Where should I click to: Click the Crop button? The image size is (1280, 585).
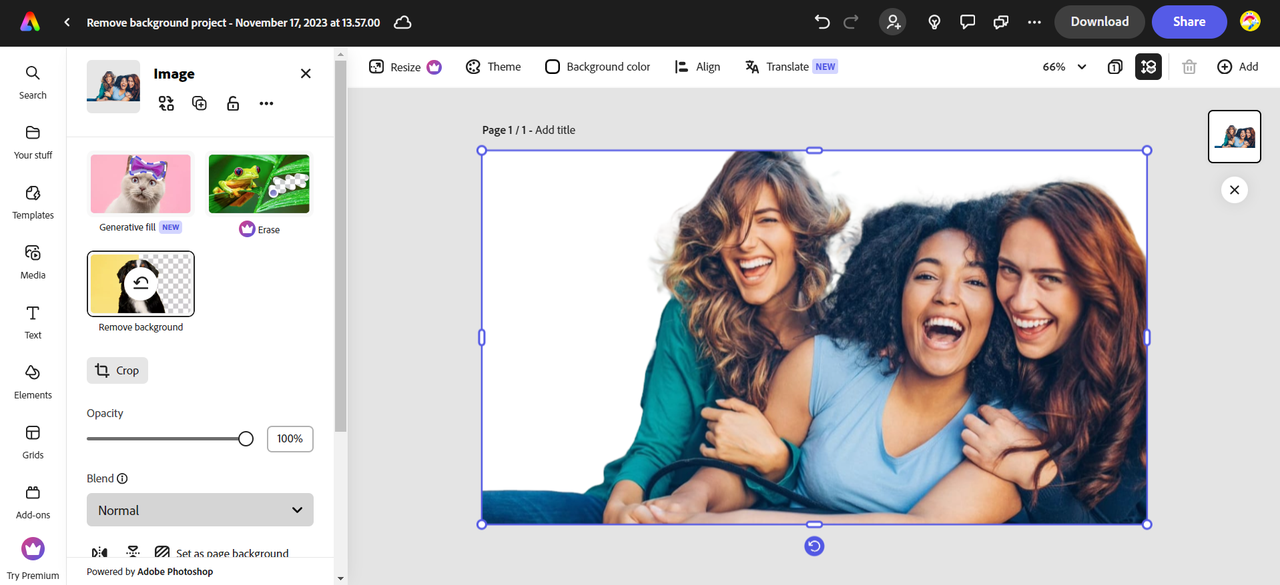click(117, 370)
